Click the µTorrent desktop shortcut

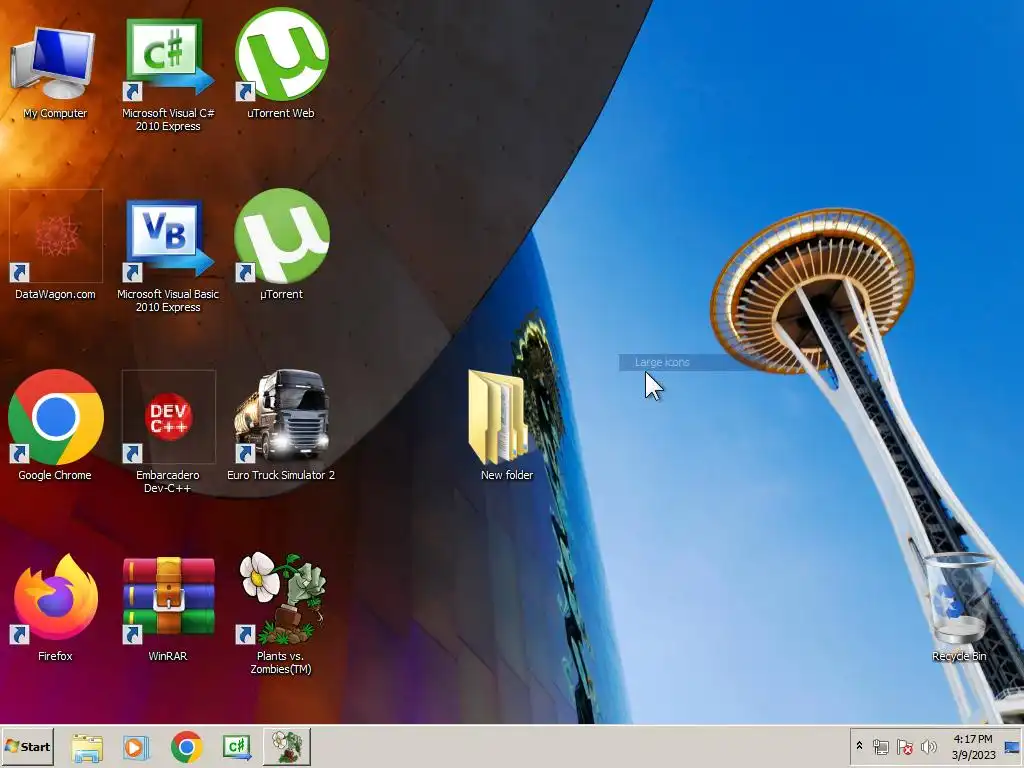(281, 245)
